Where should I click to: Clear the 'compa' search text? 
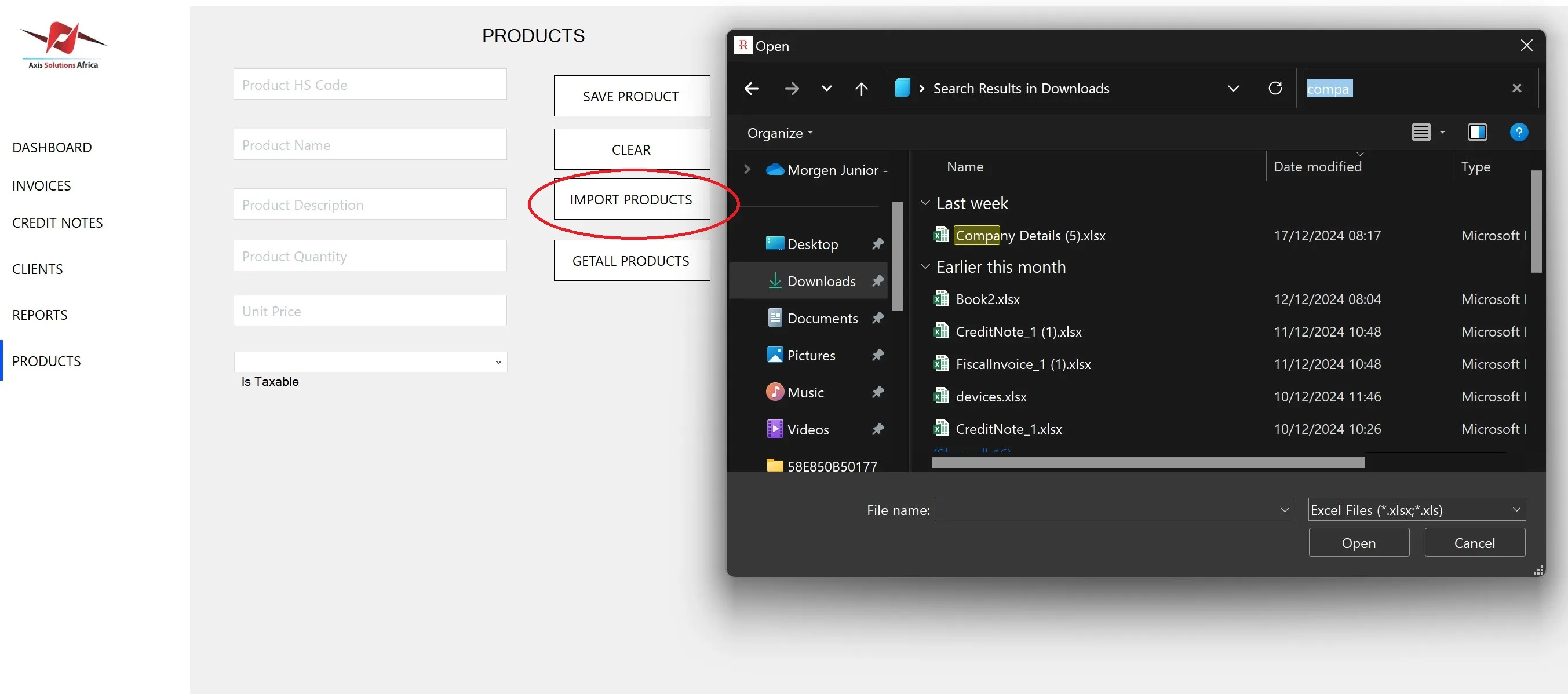pyautogui.click(x=1517, y=88)
